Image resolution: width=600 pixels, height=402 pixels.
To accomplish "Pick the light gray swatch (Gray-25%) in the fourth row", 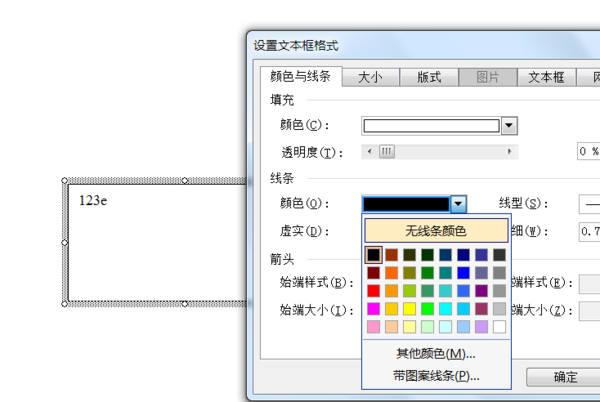I will [x=499, y=309].
